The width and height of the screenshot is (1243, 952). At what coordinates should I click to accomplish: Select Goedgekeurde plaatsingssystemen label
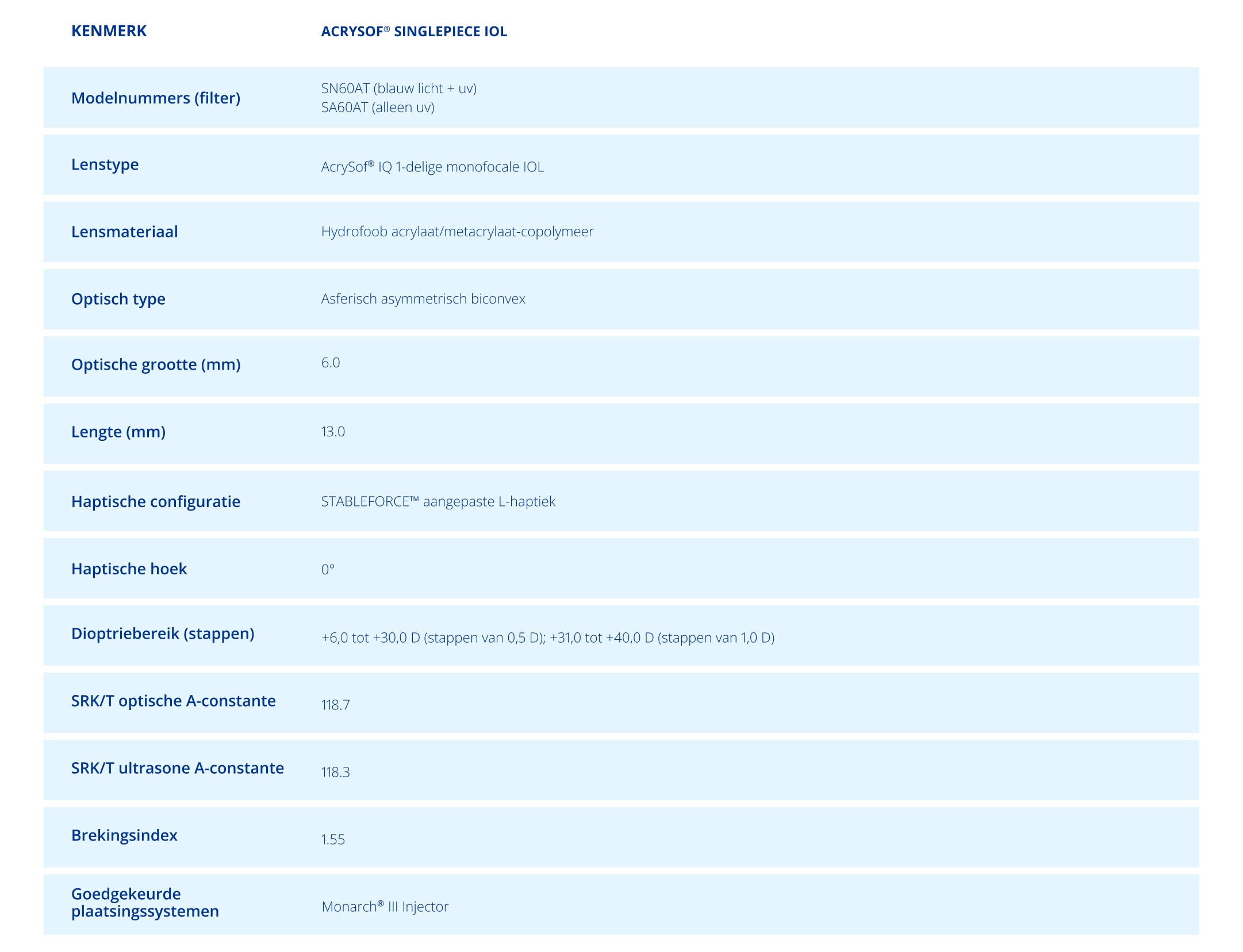[x=145, y=903]
